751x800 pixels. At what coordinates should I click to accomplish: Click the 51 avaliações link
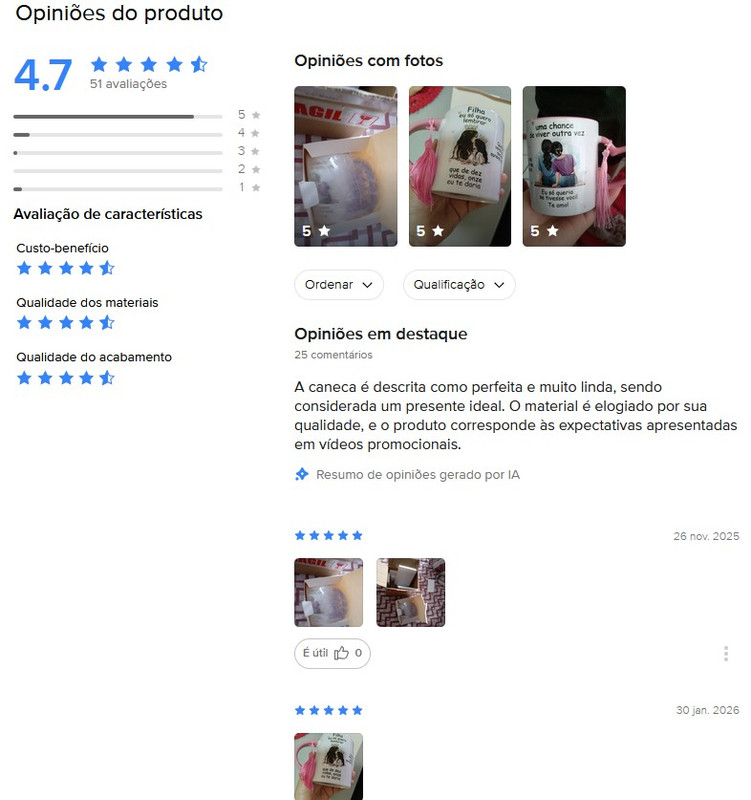[129, 84]
